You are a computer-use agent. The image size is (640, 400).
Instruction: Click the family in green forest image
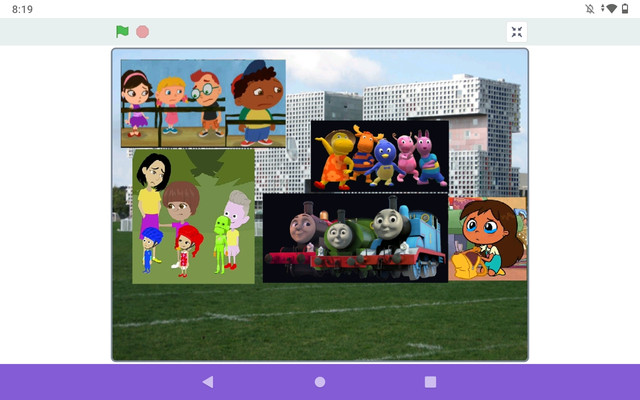point(193,216)
